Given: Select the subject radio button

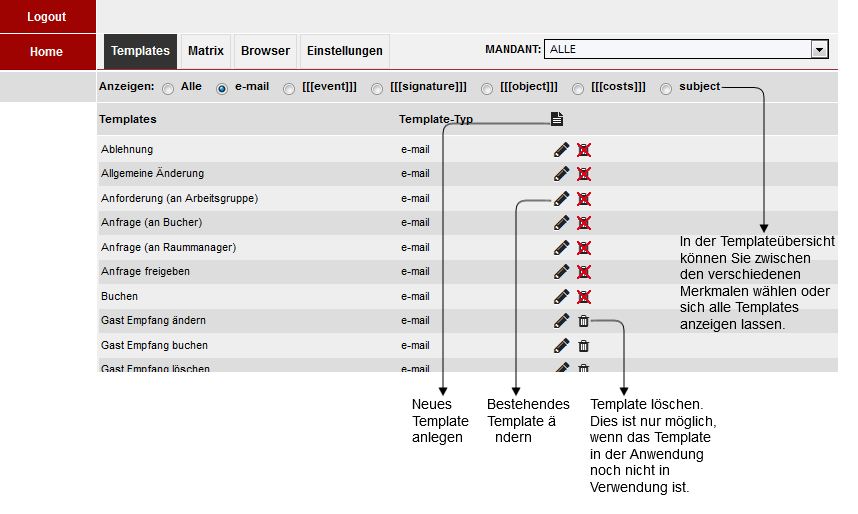Looking at the screenshot, I should tap(666, 89).
